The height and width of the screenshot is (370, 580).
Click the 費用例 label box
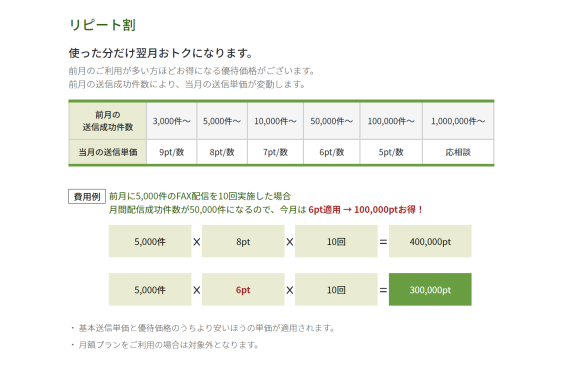pos(87,196)
